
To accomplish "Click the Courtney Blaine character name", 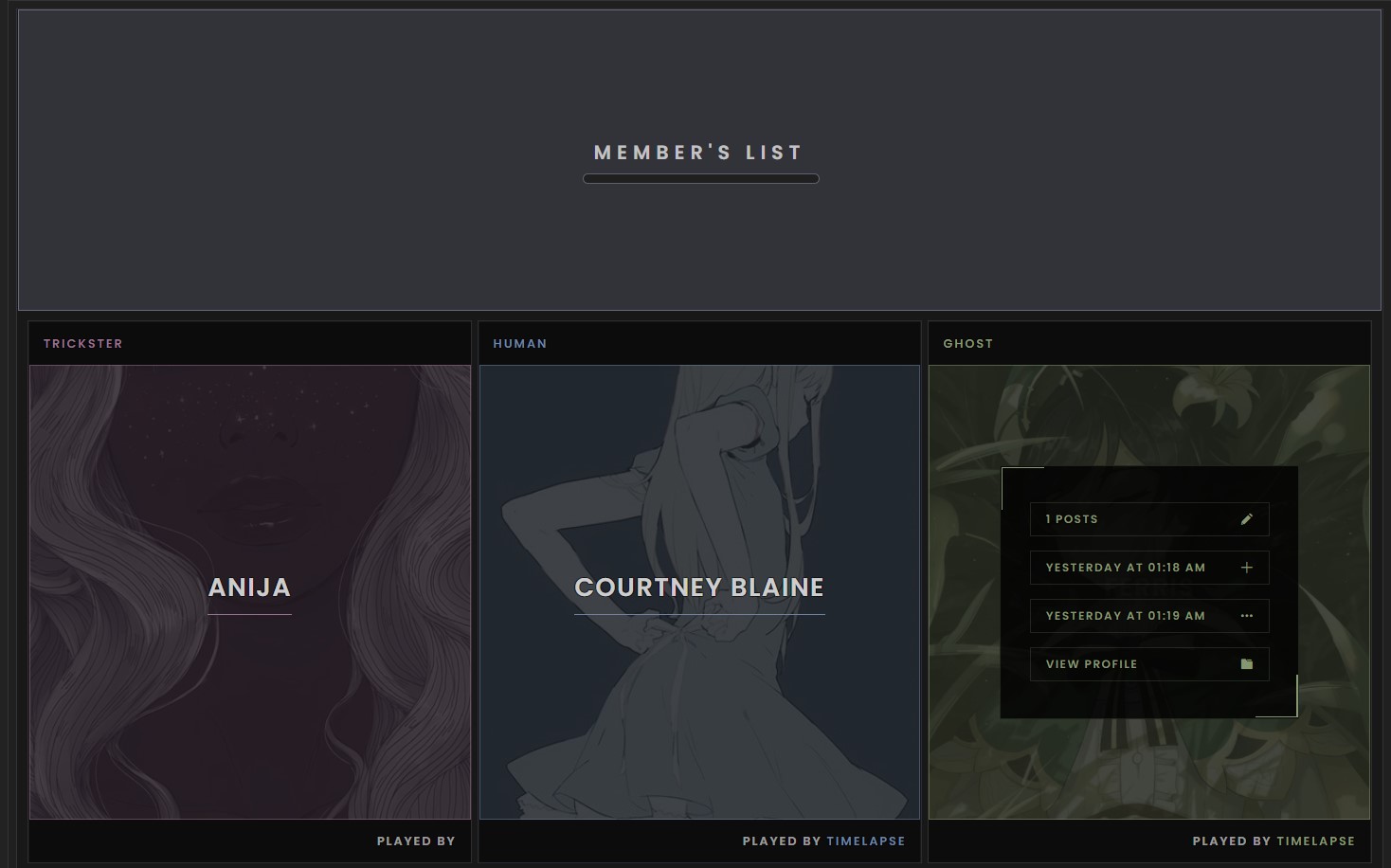I will pyautogui.click(x=699, y=588).
